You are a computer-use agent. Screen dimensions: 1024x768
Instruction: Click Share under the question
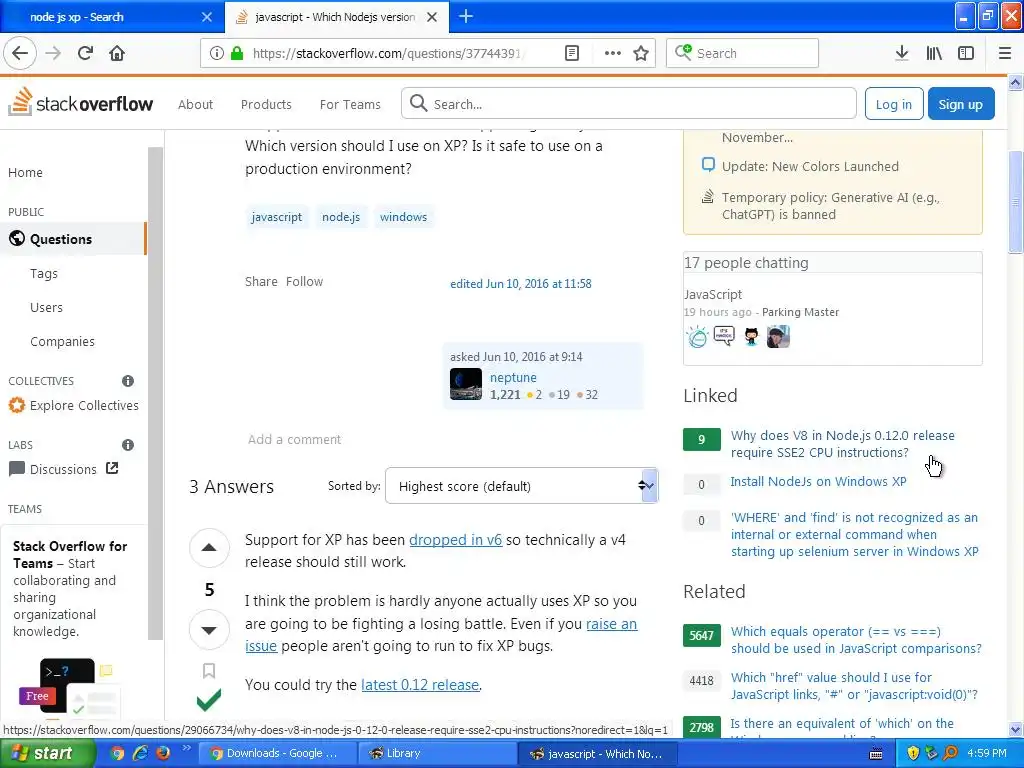click(261, 281)
